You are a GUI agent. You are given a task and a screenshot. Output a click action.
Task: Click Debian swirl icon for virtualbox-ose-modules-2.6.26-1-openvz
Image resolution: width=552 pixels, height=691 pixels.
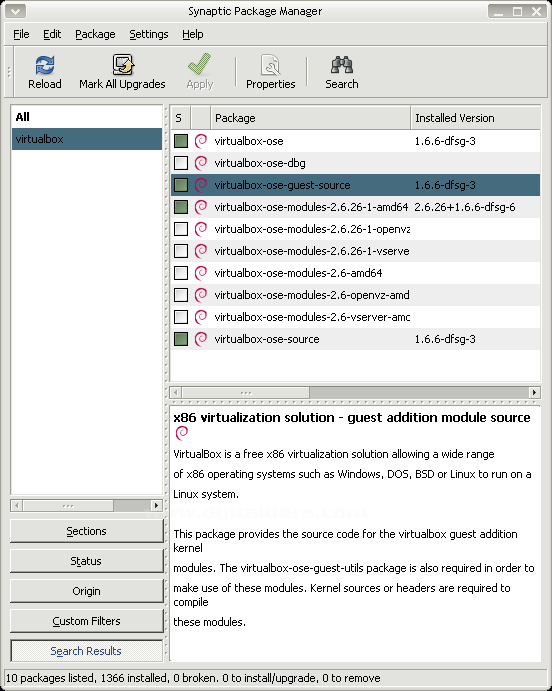point(201,229)
